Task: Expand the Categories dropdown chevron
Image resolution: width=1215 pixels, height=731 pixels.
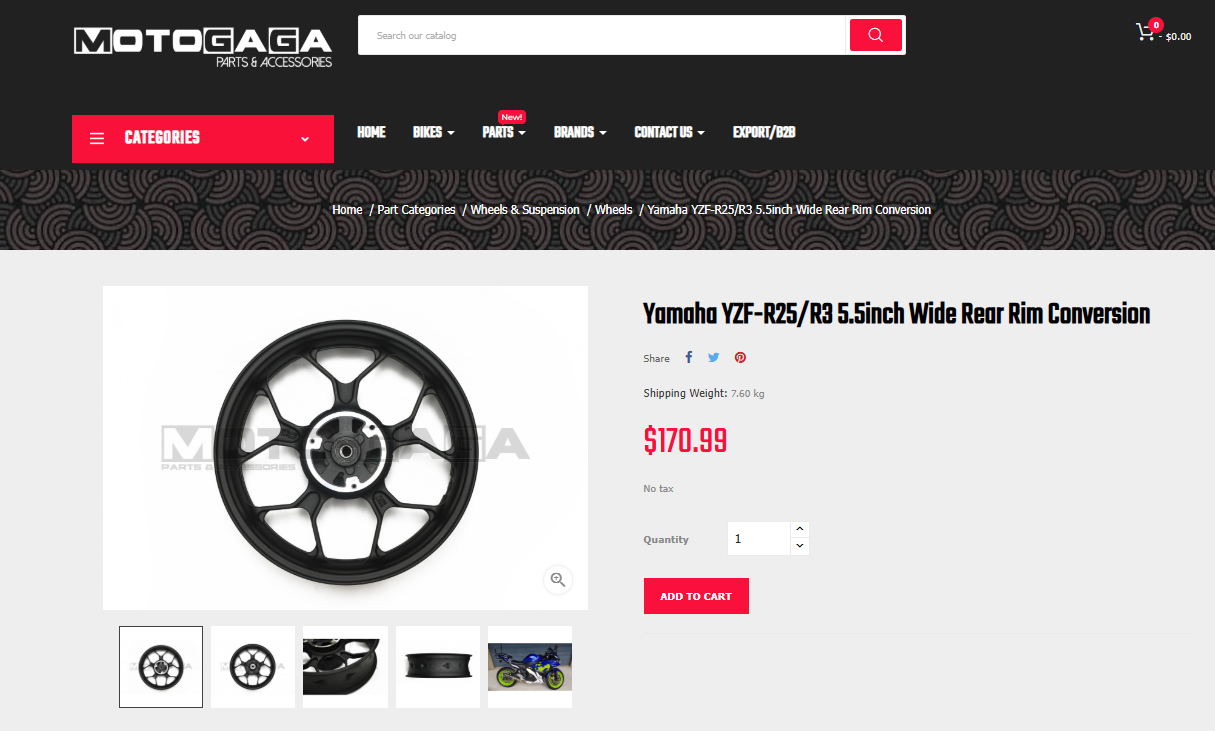Action: (x=305, y=139)
